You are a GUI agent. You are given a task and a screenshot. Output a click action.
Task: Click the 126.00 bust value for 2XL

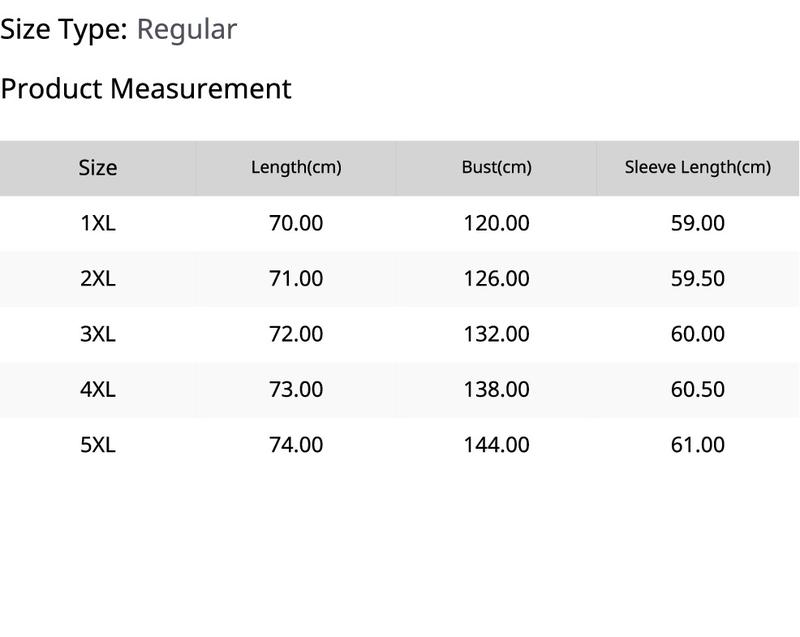click(x=496, y=278)
